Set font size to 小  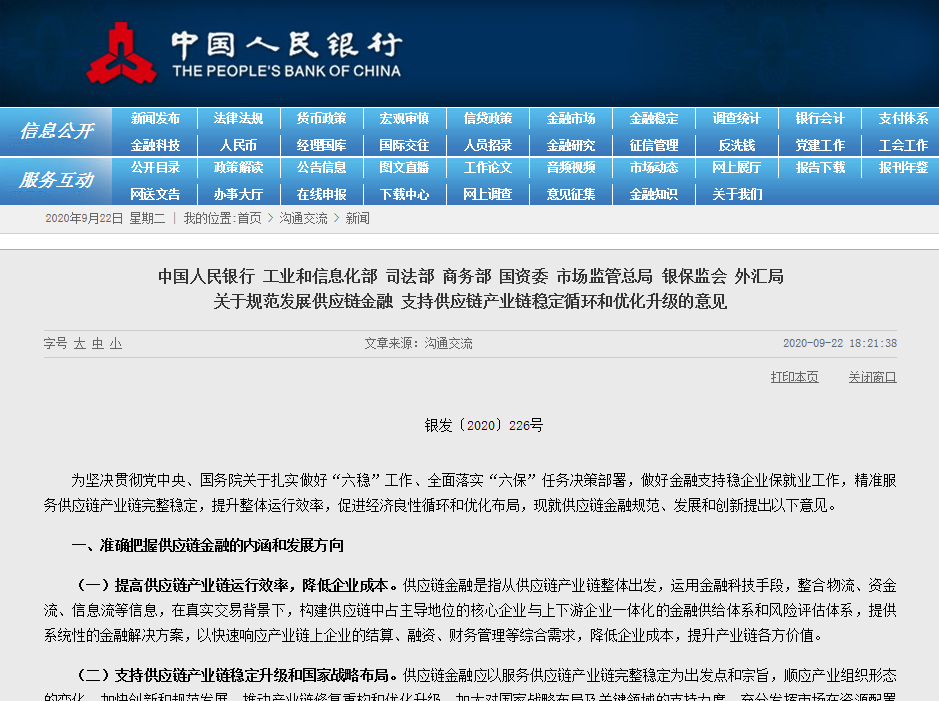click(116, 344)
